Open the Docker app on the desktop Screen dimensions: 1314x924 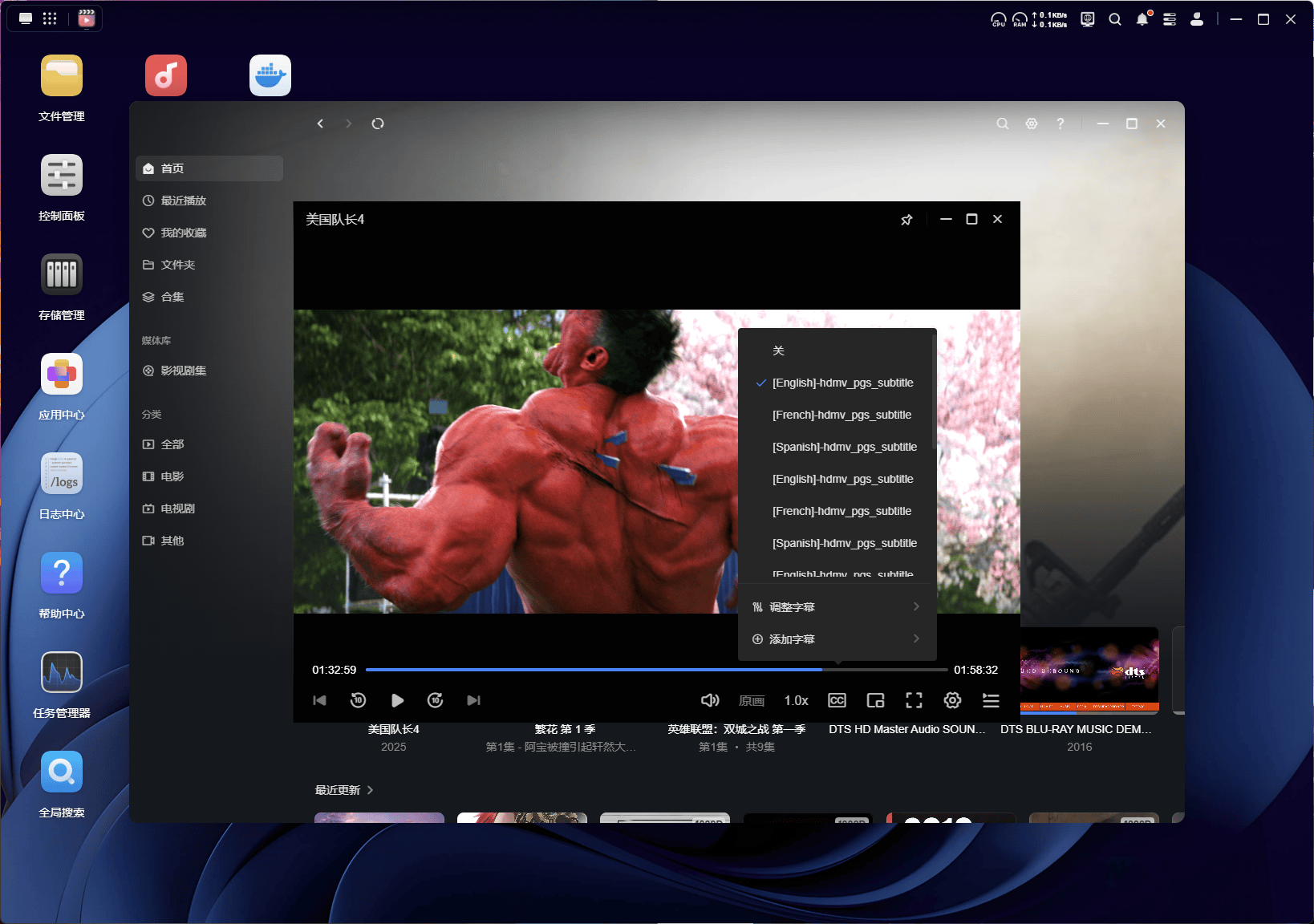pos(270,75)
